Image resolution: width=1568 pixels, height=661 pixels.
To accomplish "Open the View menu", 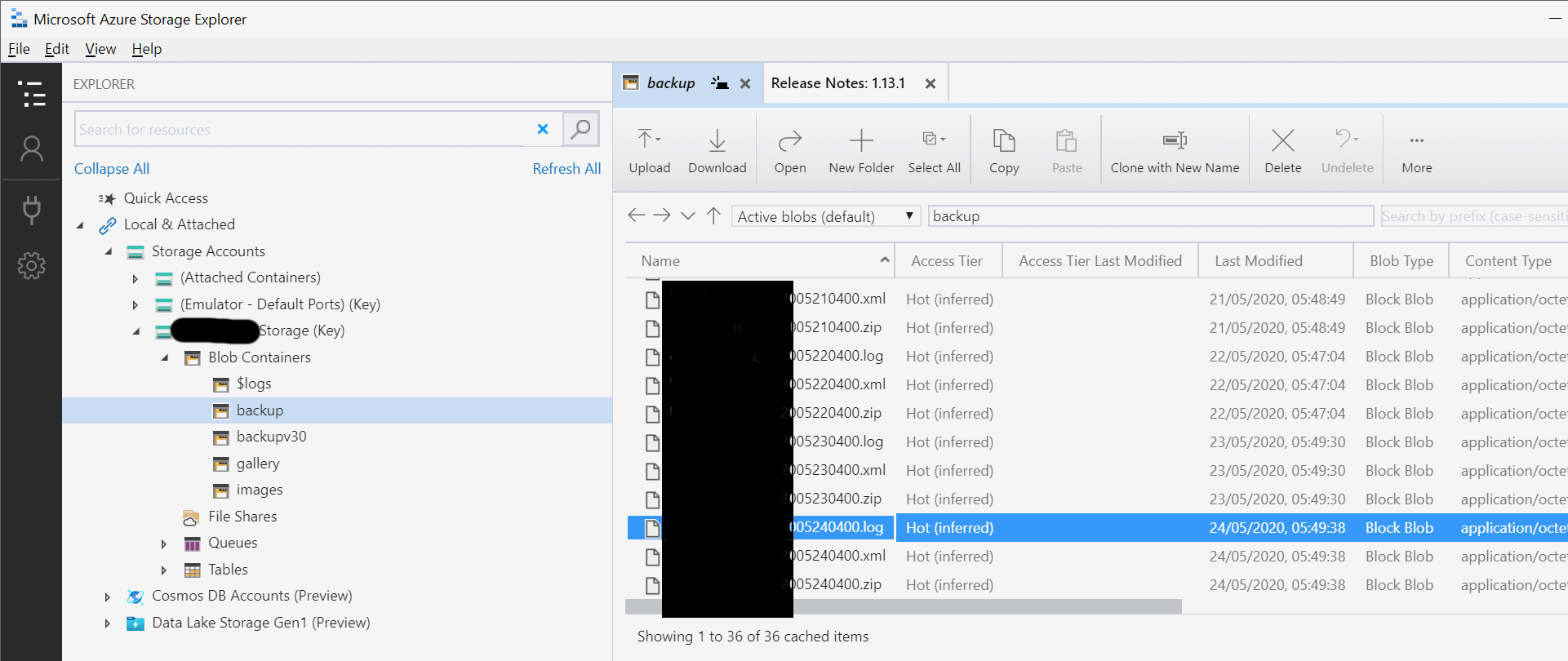I will click(x=100, y=49).
